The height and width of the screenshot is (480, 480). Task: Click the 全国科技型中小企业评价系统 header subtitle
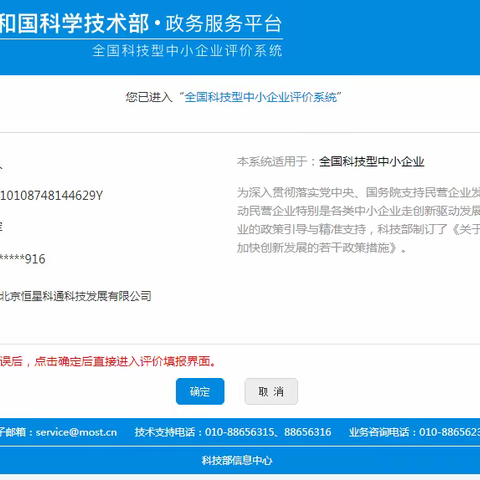[187, 51]
